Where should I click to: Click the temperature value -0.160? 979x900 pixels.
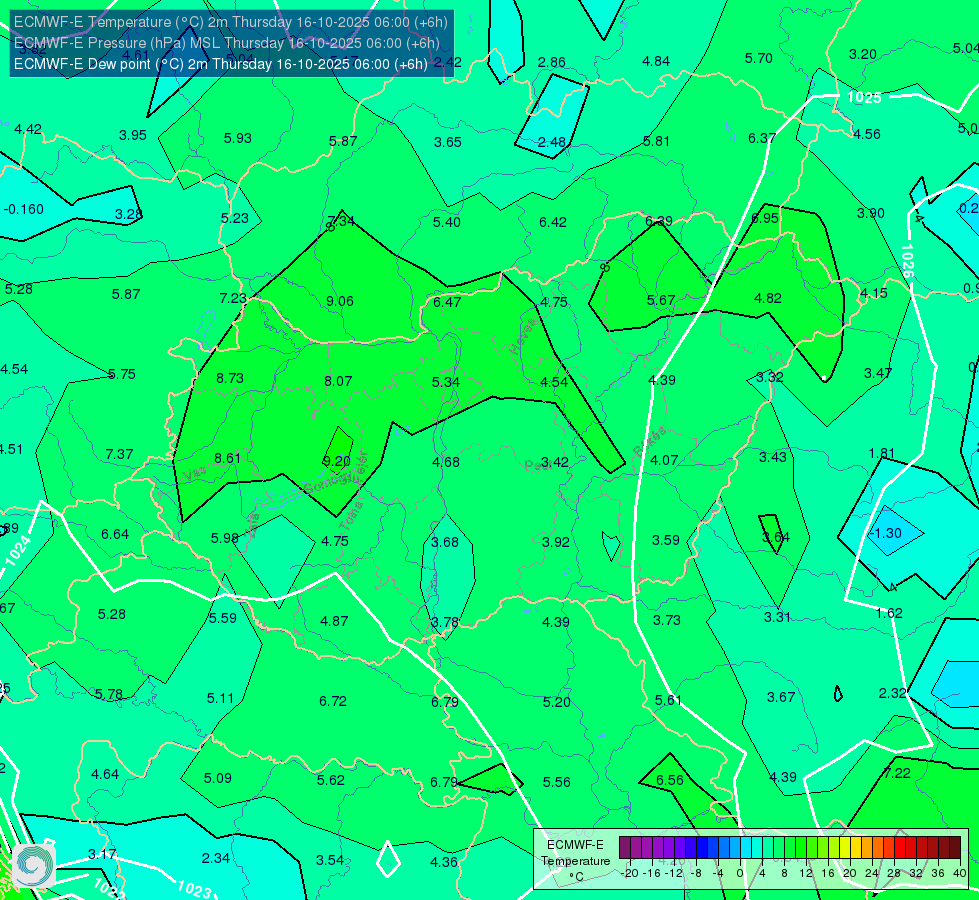click(x=24, y=209)
